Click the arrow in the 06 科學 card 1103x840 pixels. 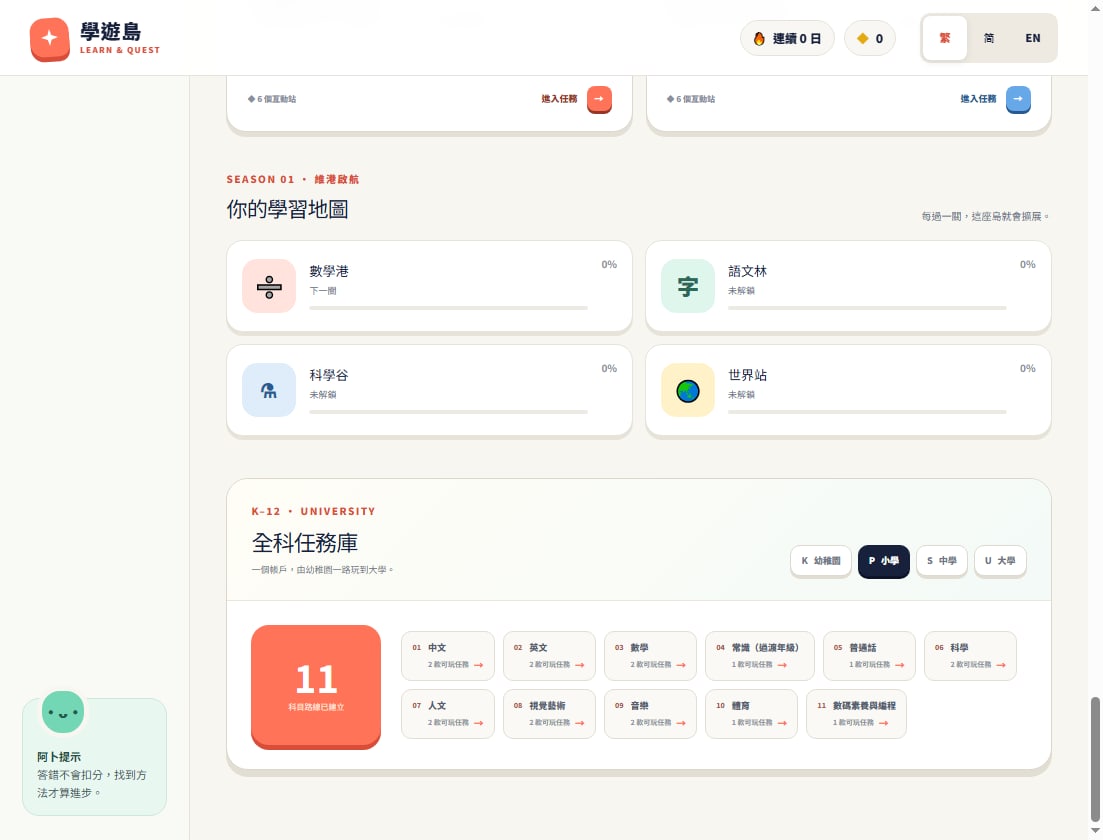point(1001,665)
